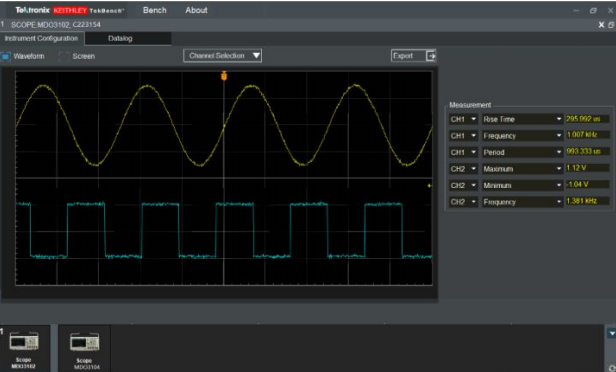616x372 pixels.
Task: Open channel dropdown for Maximum row
Action: pos(463,169)
